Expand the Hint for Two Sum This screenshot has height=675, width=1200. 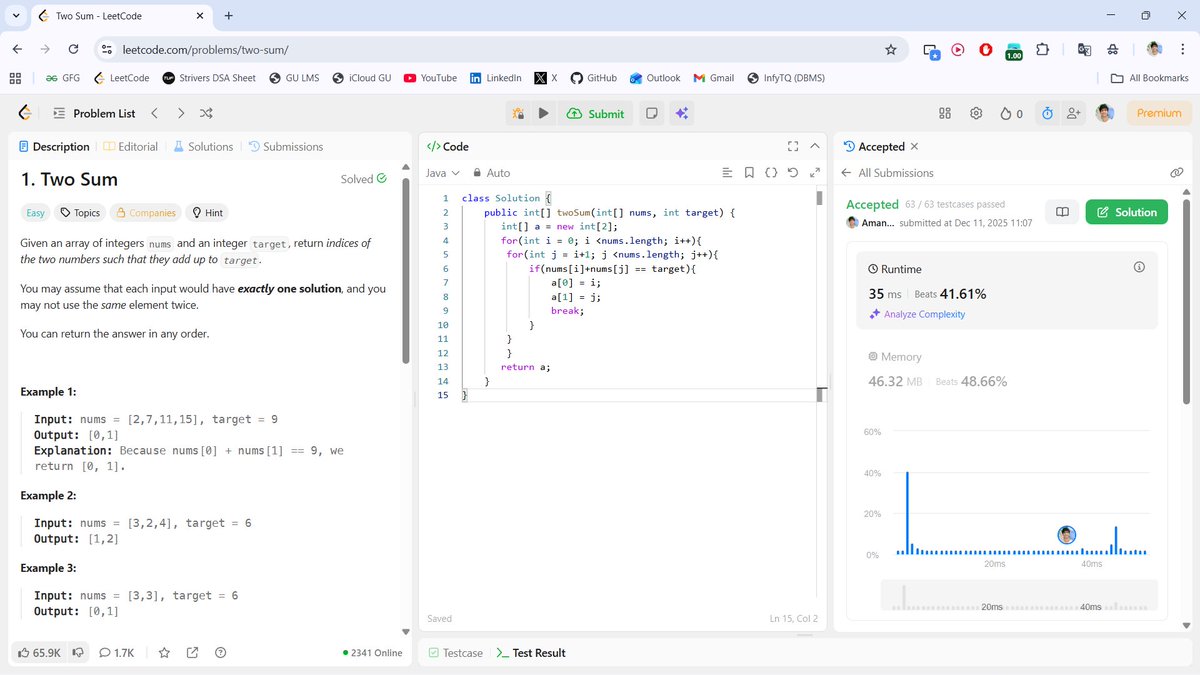coord(207,212)
